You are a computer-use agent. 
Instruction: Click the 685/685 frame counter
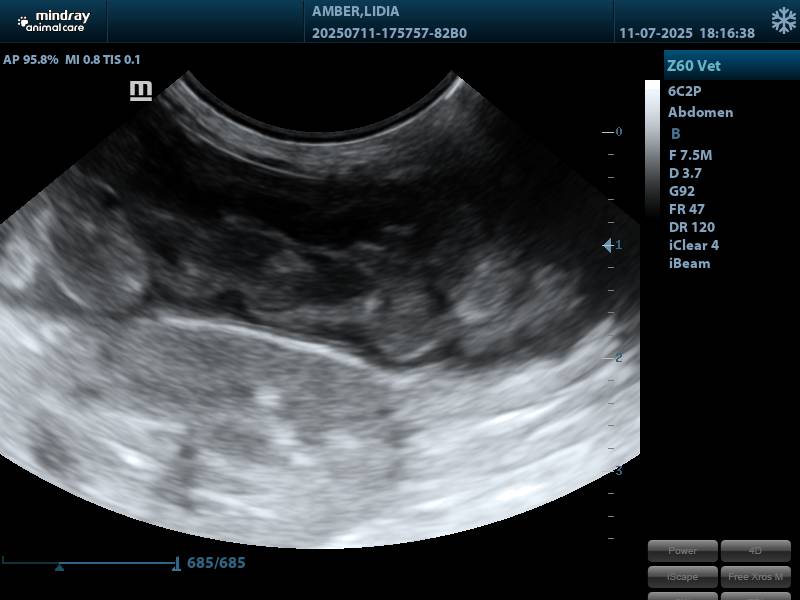216,563
